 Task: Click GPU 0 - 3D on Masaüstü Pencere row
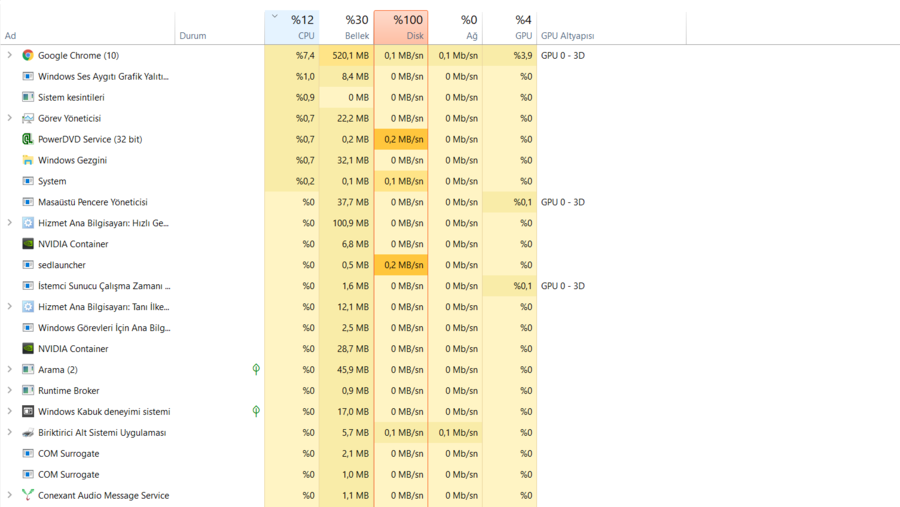pos(563,202)
